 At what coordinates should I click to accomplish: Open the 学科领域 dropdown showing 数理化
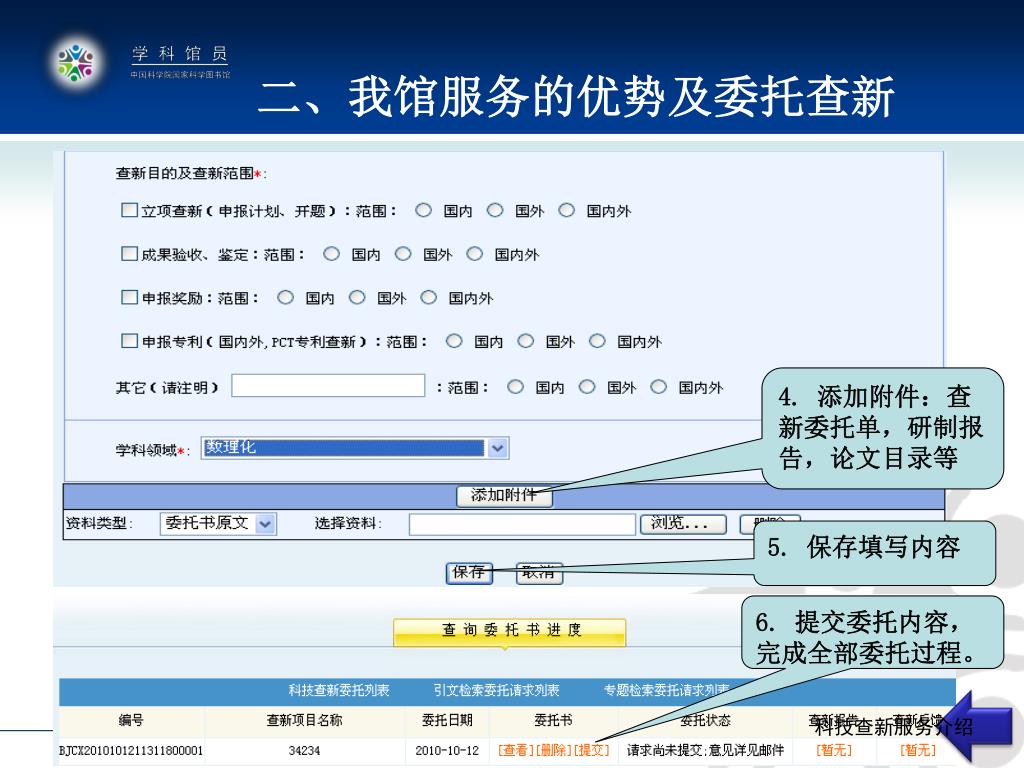click(497, 448)
